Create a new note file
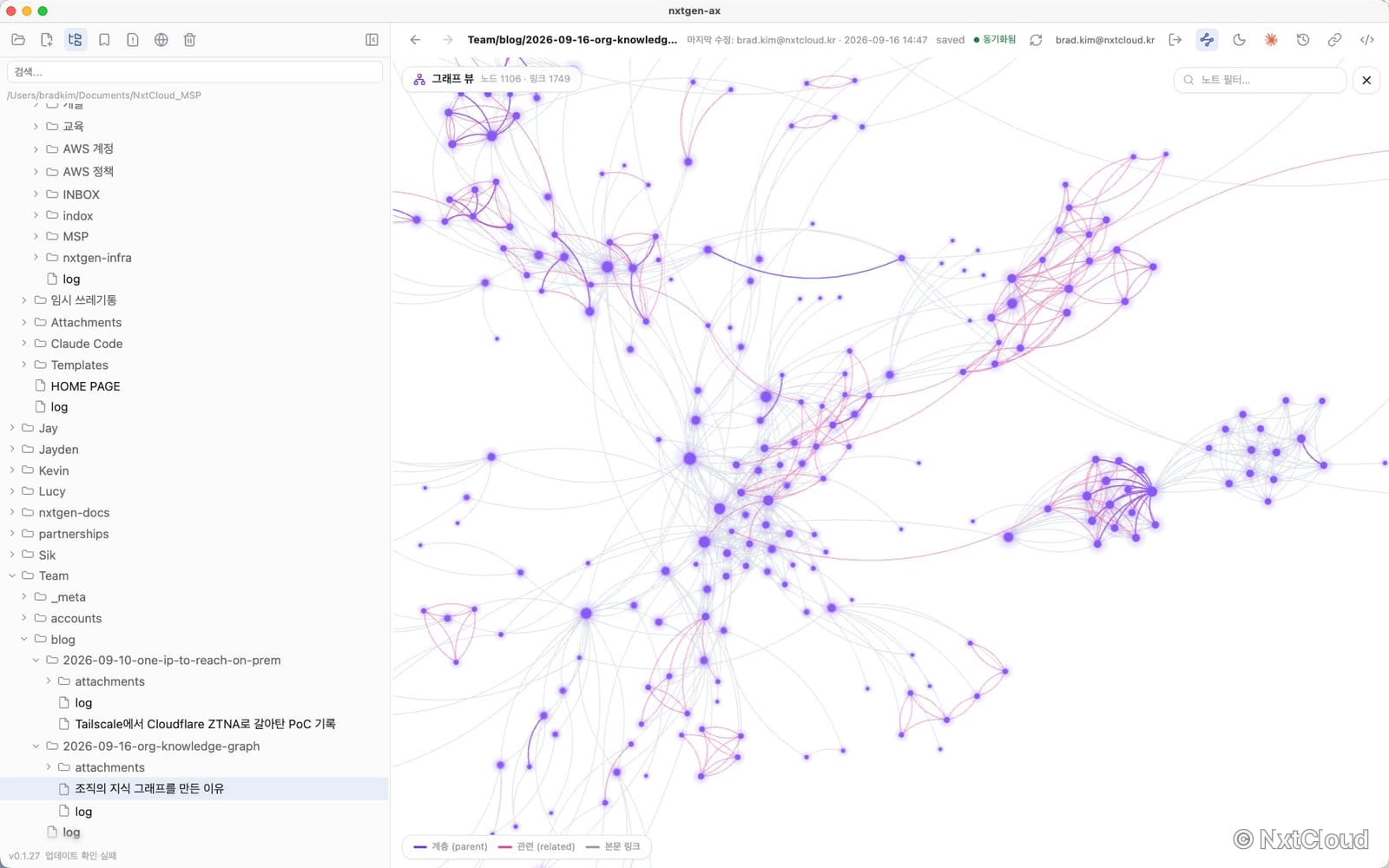This screenshot has width=1389, height=868. [47, 40]
